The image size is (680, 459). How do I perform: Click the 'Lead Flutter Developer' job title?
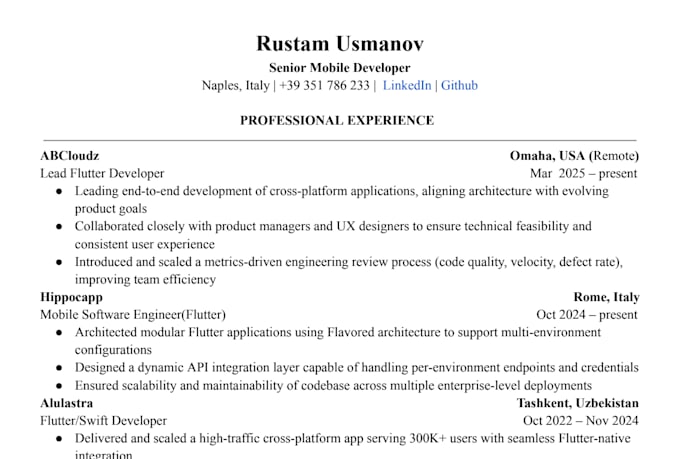[102, 174]
